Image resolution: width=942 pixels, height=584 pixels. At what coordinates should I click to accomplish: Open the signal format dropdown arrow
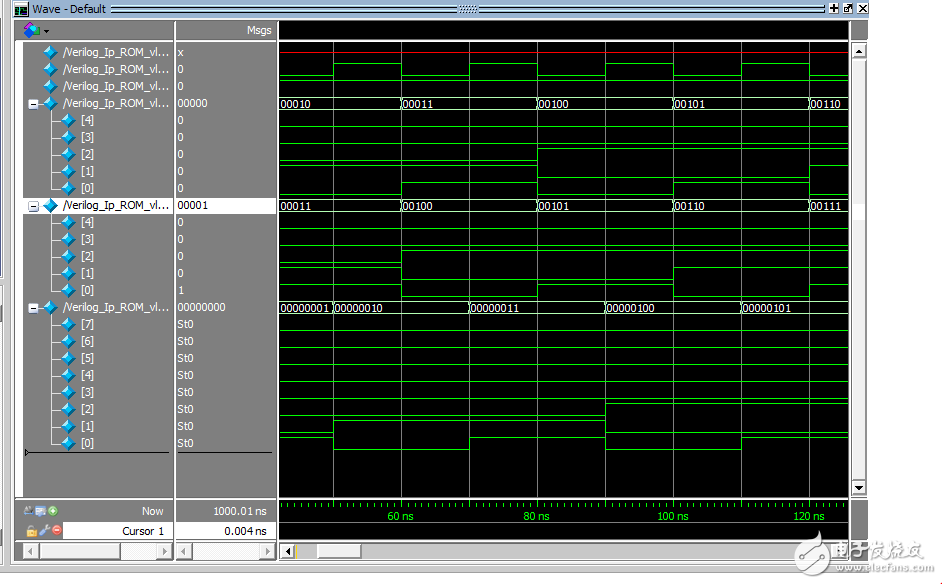pyautogui.click(x=46, y=32)
